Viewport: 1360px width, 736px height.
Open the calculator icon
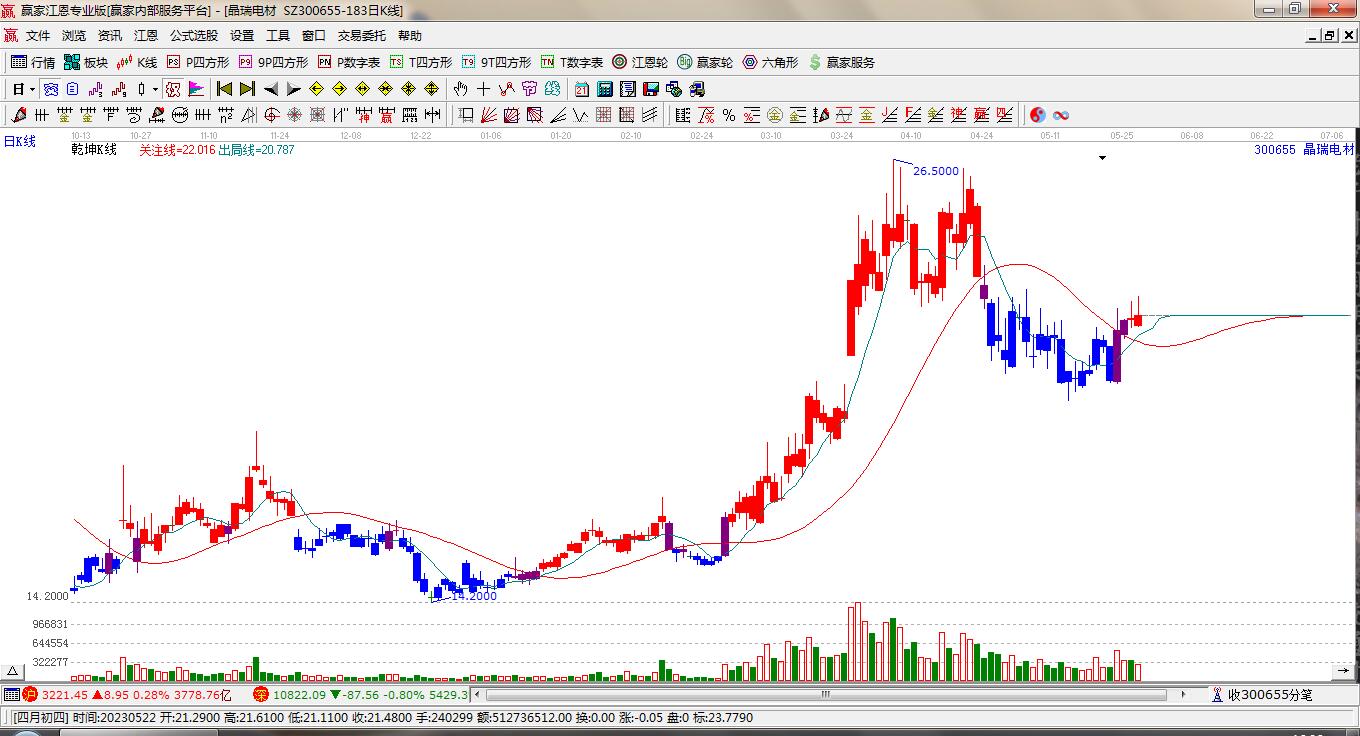coord(605,89)
